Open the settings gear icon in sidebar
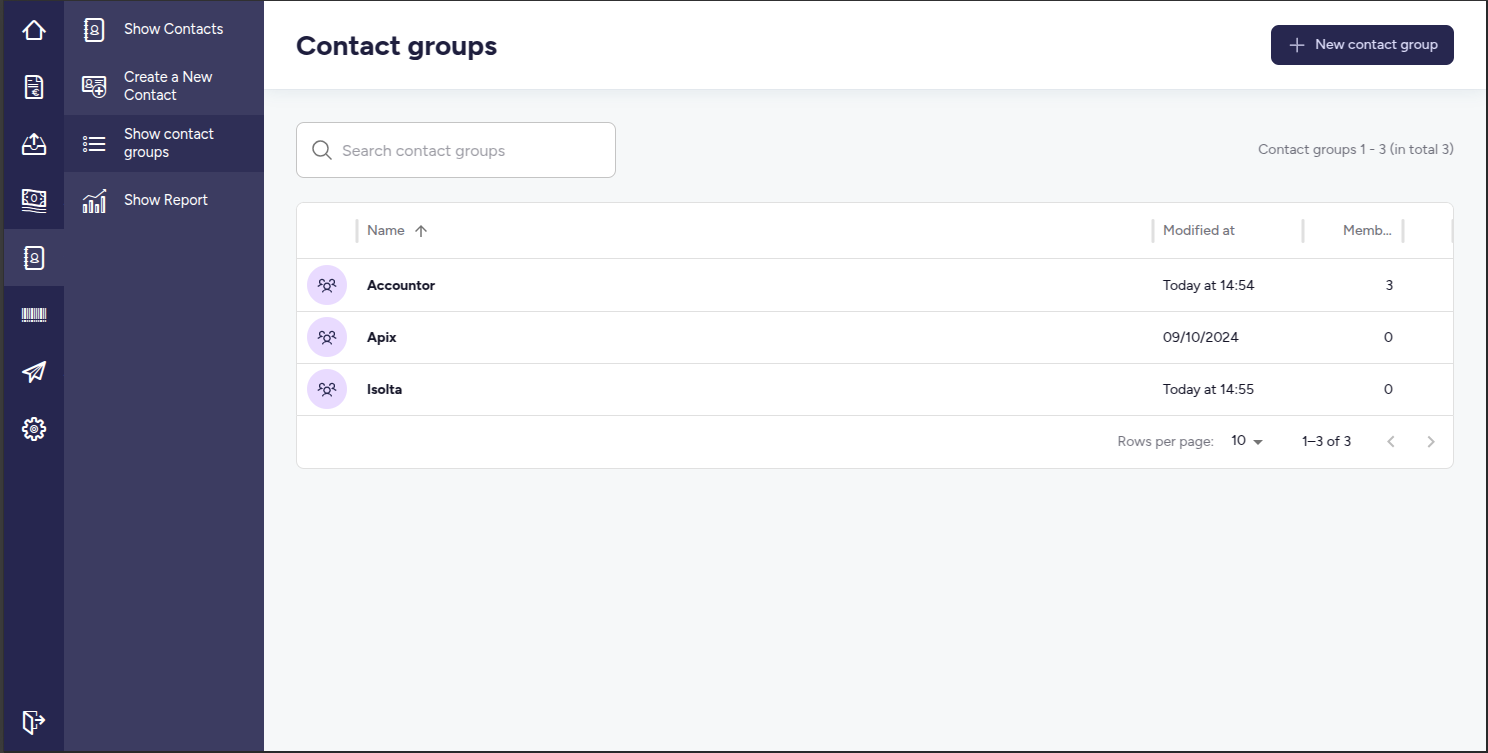The image size is (1488, 753). (x=34, y=429)
